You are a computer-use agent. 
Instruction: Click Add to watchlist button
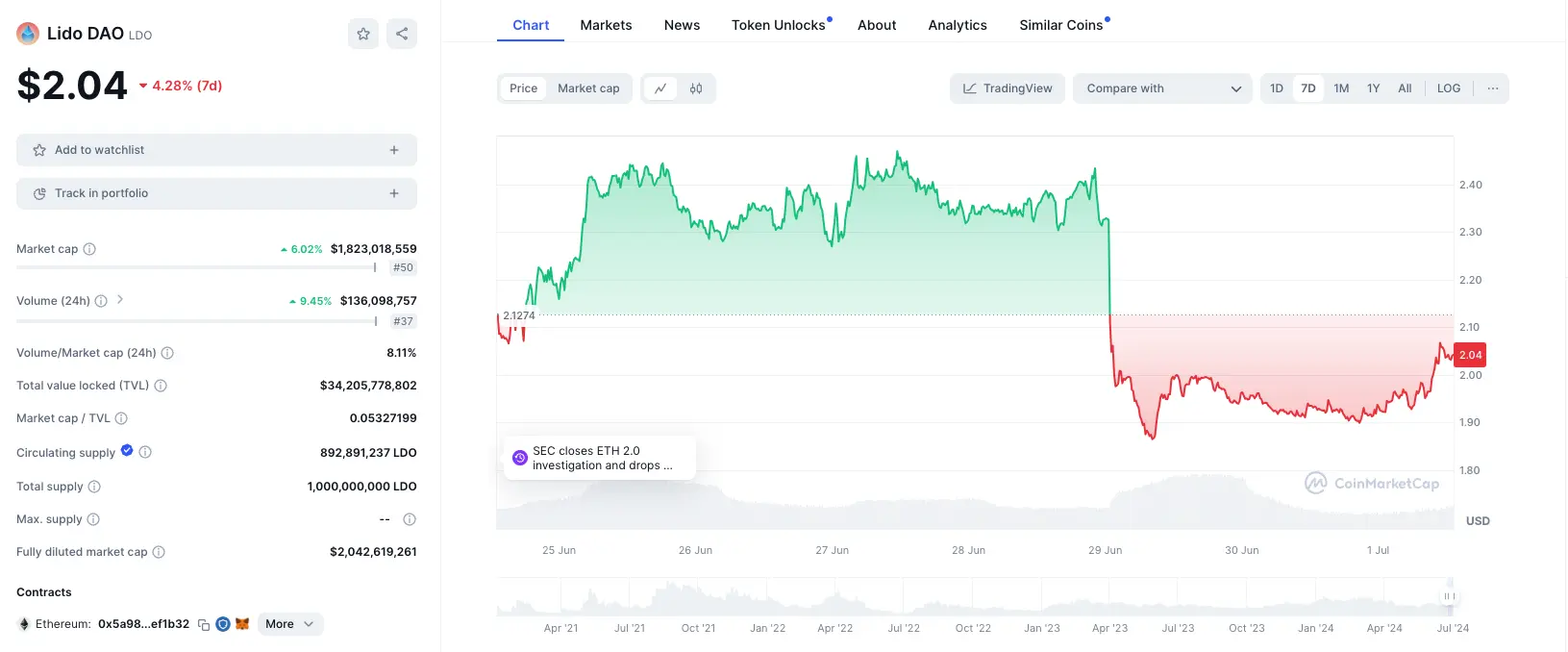216,150
